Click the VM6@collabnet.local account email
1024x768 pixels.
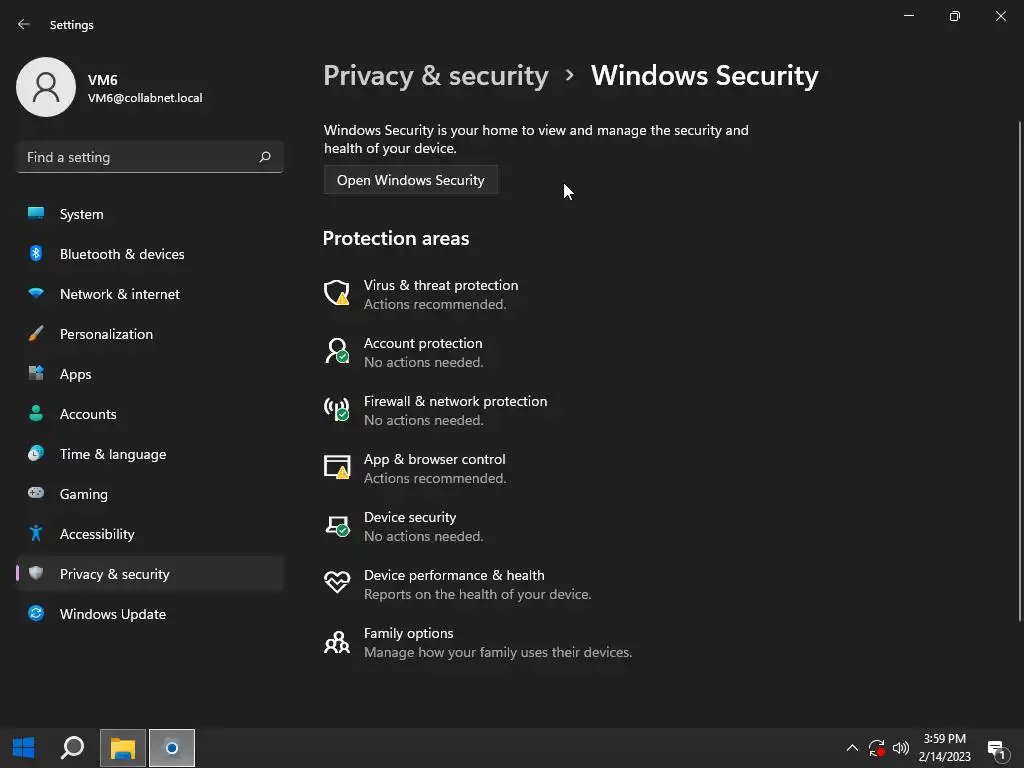(x=145, y=98)
